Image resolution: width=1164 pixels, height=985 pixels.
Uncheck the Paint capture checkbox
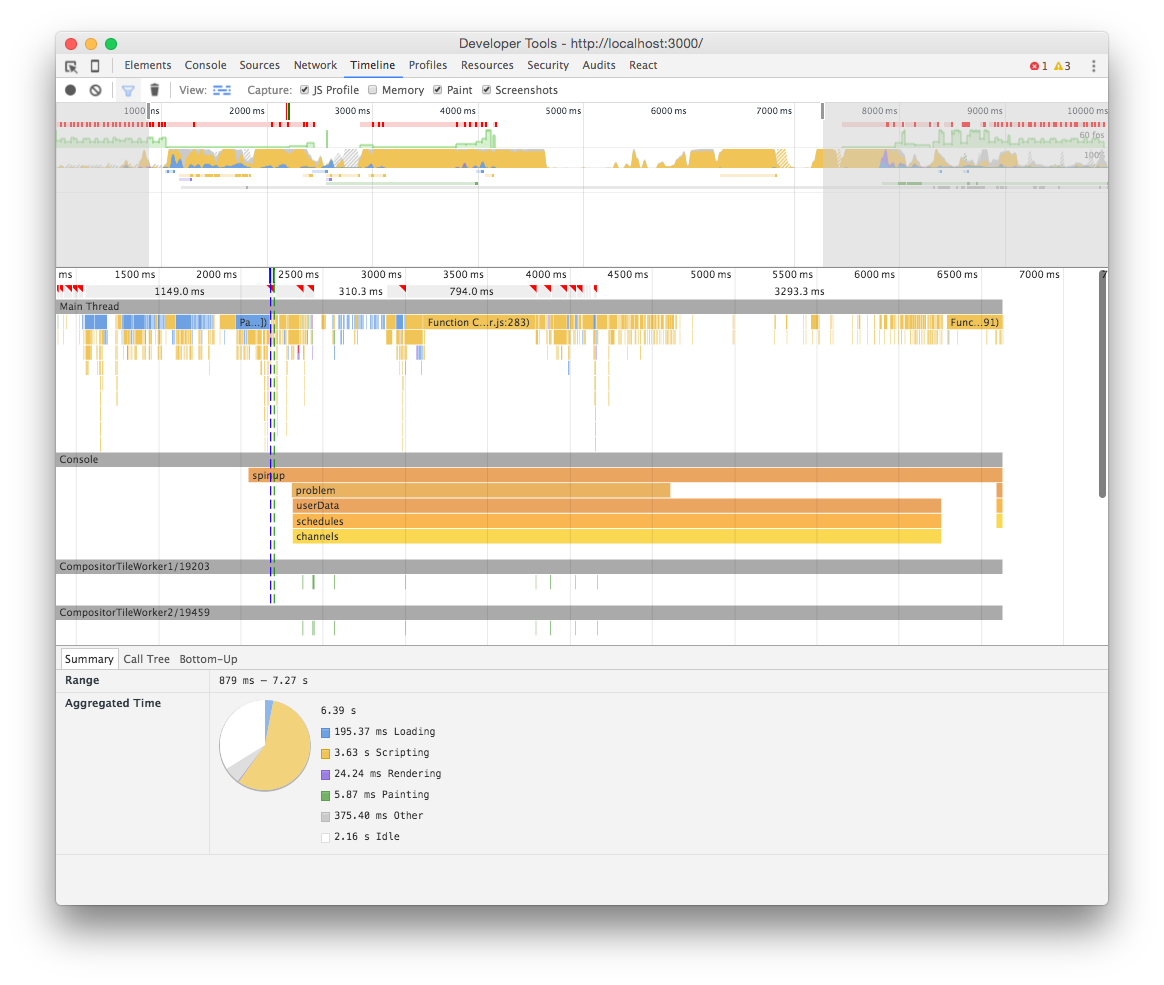point(438,90)
